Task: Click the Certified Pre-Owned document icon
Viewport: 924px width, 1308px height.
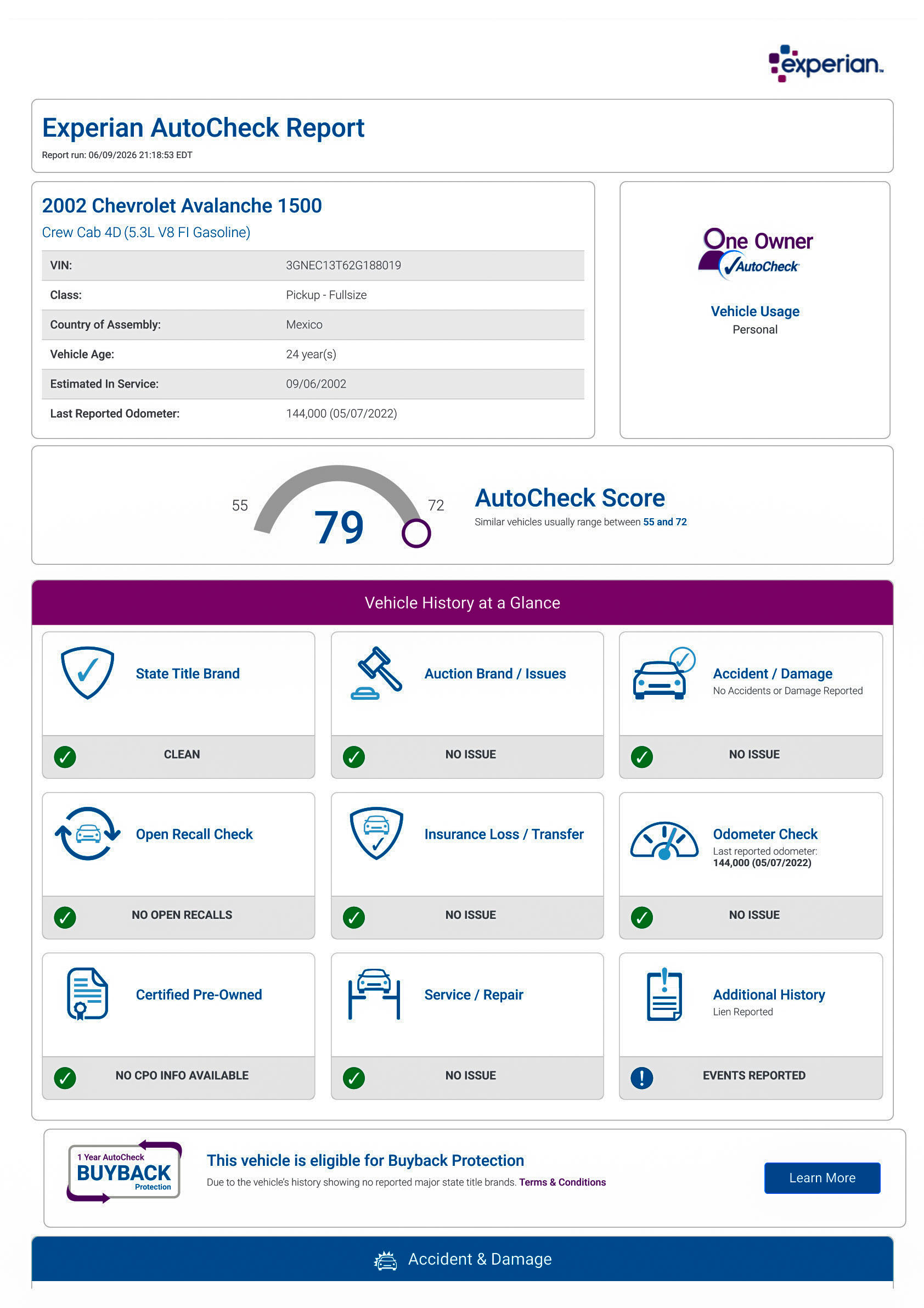Action: 87,994
